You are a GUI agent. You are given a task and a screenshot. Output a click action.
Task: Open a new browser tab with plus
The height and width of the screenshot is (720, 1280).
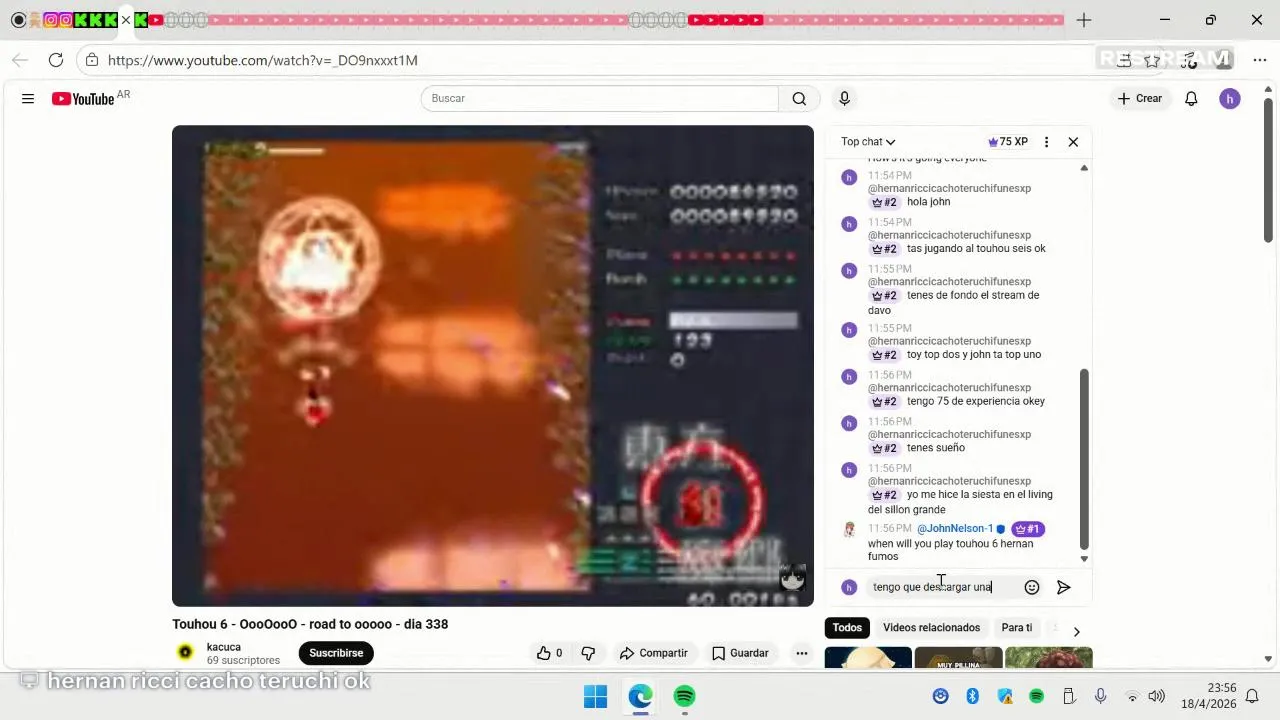point(1084,20)
